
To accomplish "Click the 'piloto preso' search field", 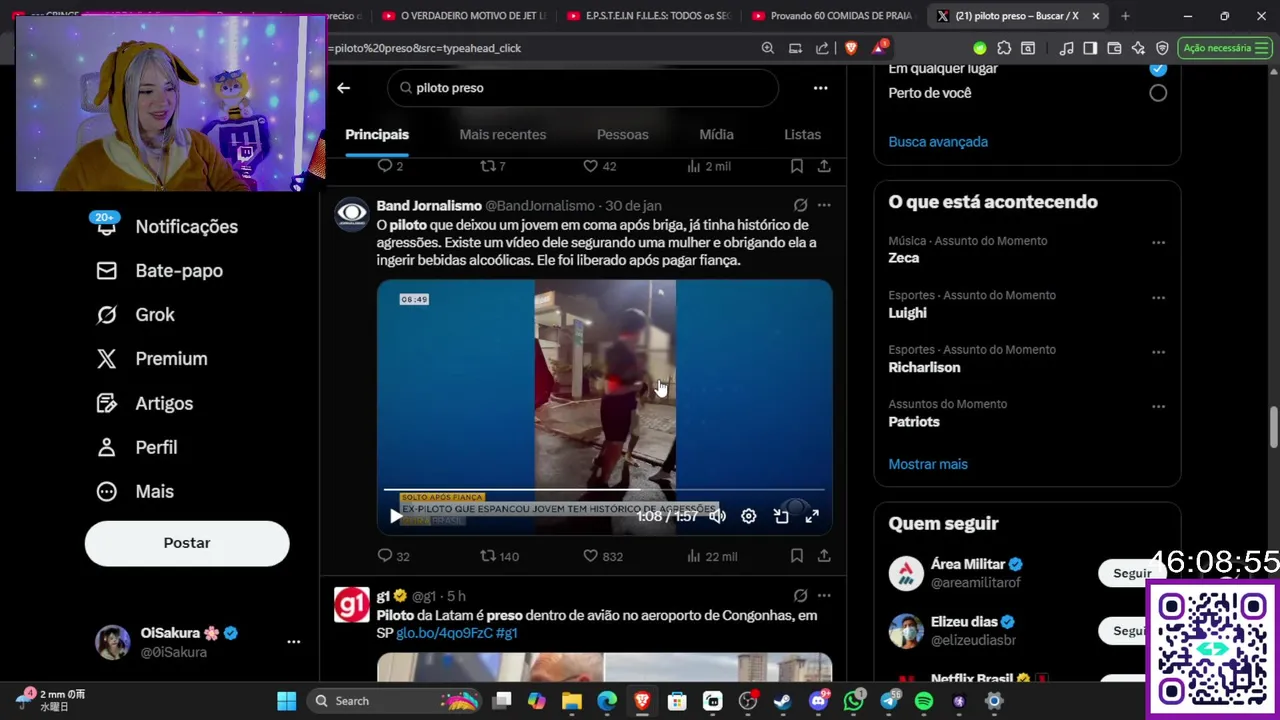I will [583, 88].
